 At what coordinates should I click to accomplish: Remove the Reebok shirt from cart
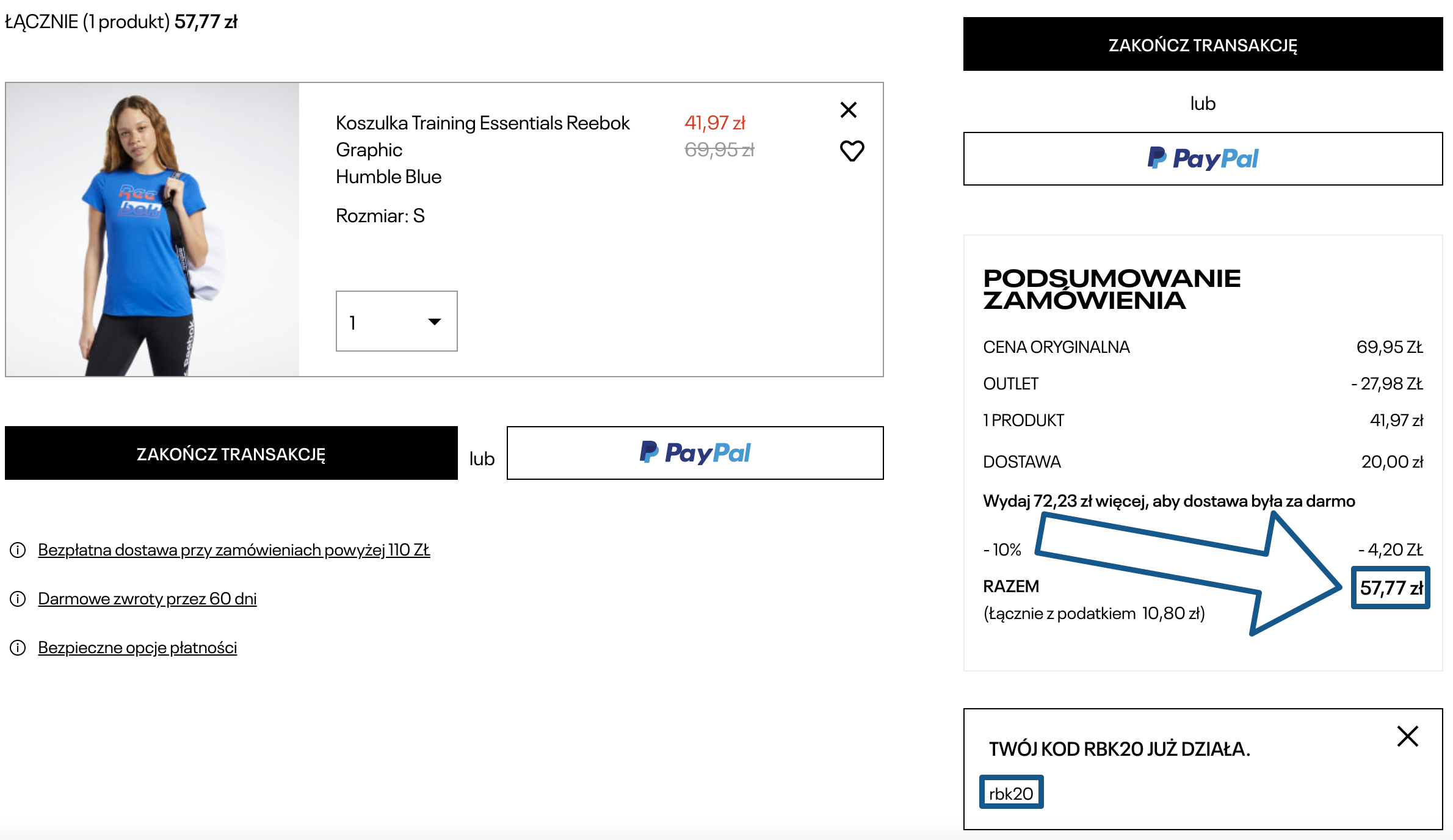849,110
